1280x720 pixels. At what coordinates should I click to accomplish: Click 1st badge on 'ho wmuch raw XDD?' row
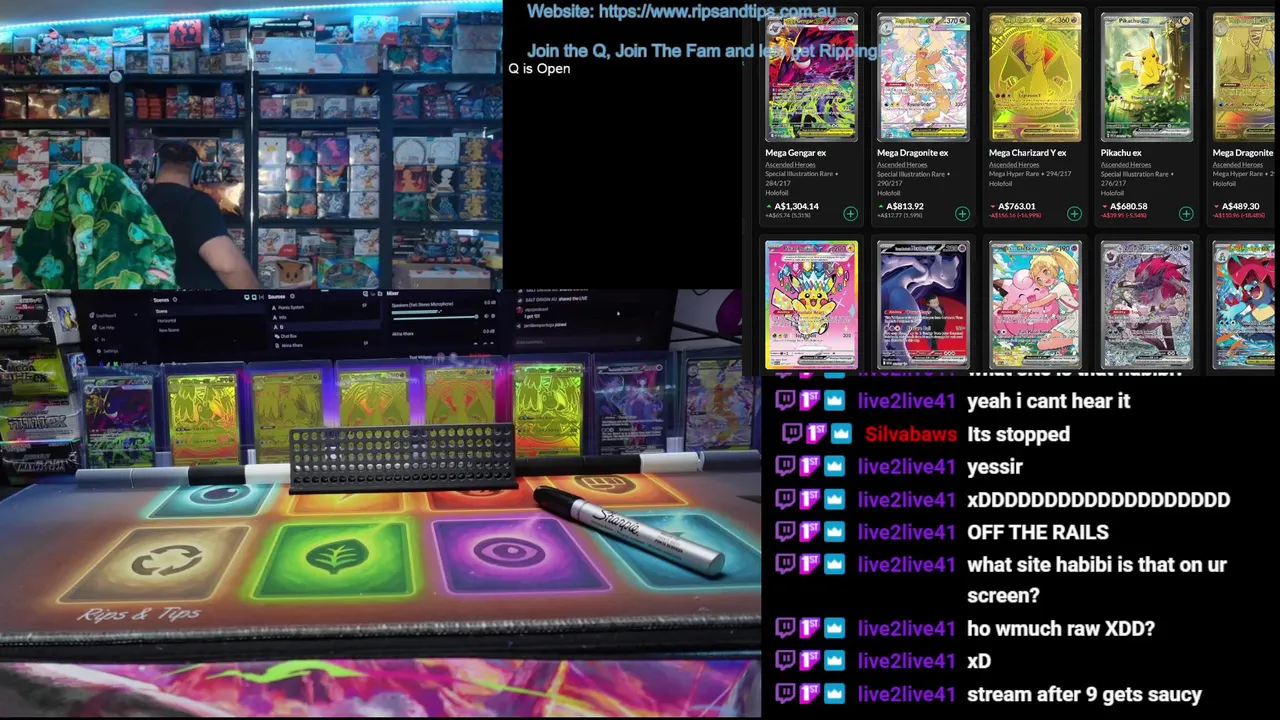pos(809,628)
